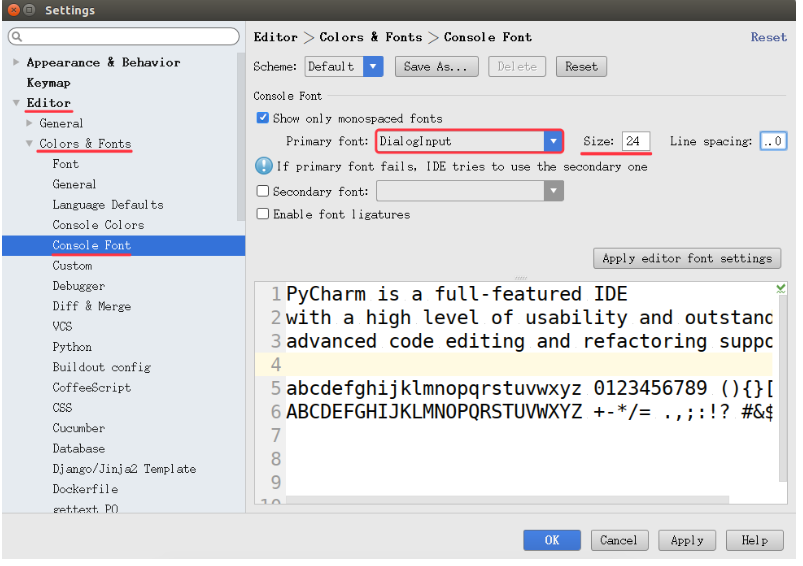This screenshot has width=803, height=566.
Task: Click into the settings search box
Action: tap(123, 36)
